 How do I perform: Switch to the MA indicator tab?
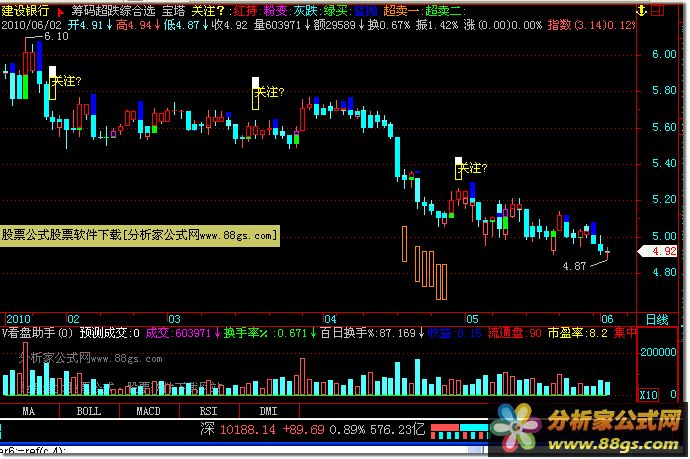click(29, 411)
